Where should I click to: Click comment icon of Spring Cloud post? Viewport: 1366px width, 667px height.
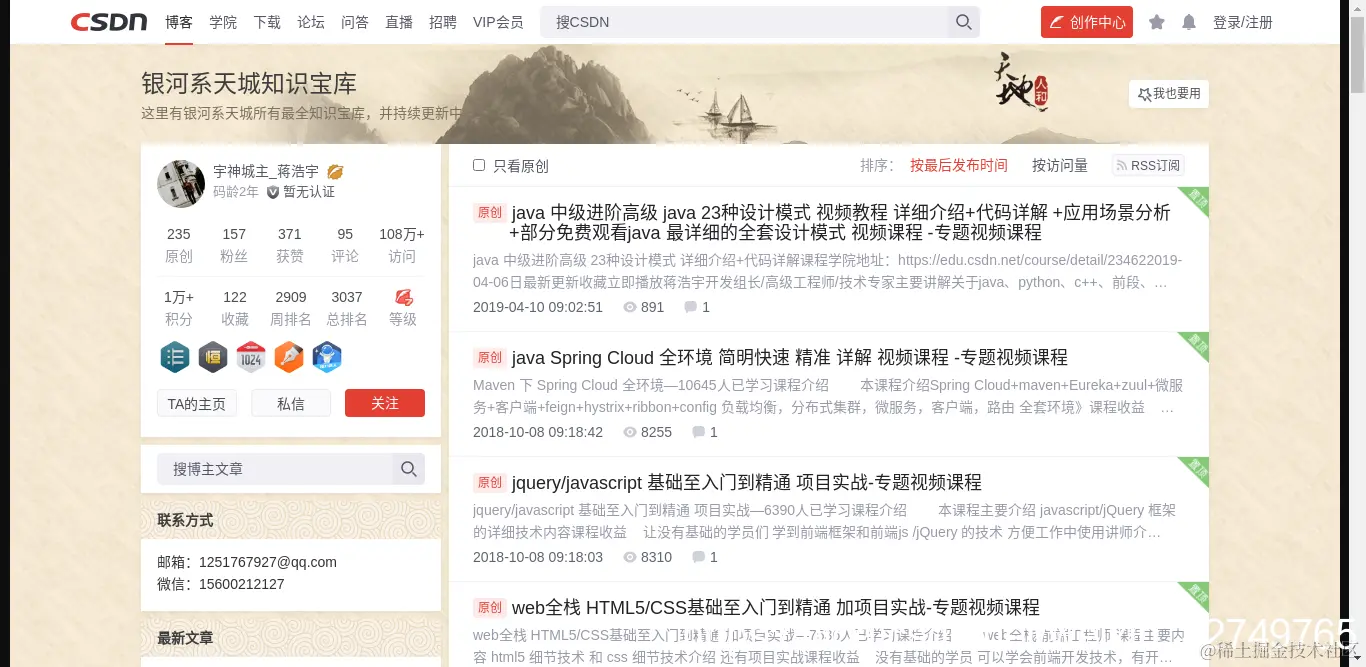coord(697,432)
